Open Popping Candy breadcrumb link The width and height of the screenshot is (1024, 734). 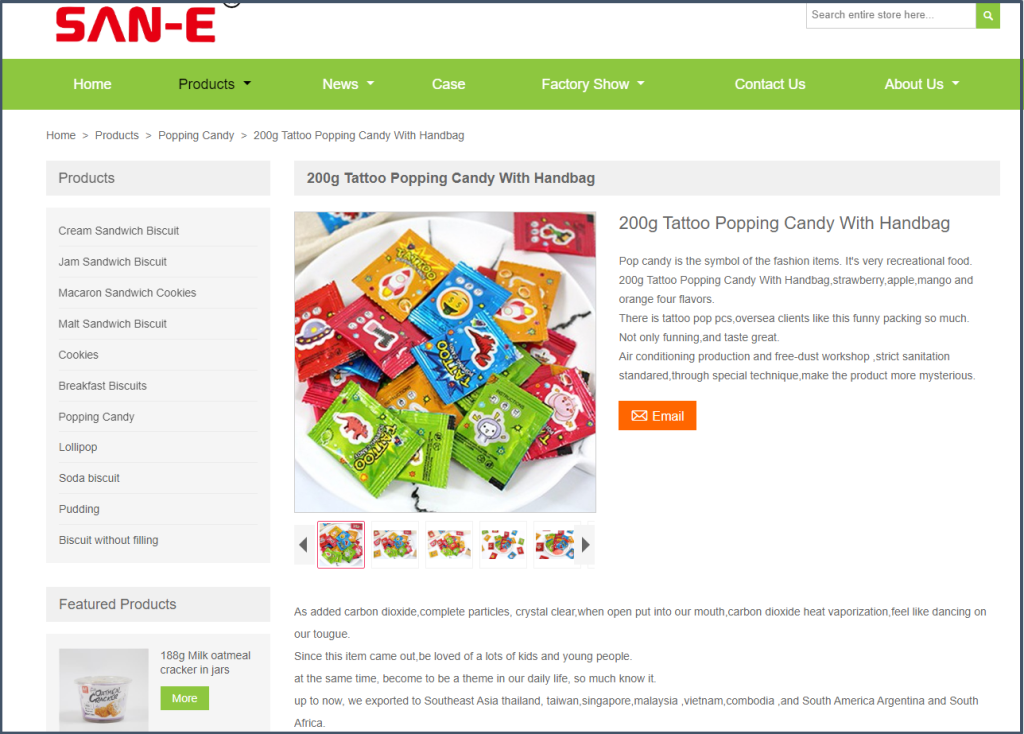tap(196, 135)
